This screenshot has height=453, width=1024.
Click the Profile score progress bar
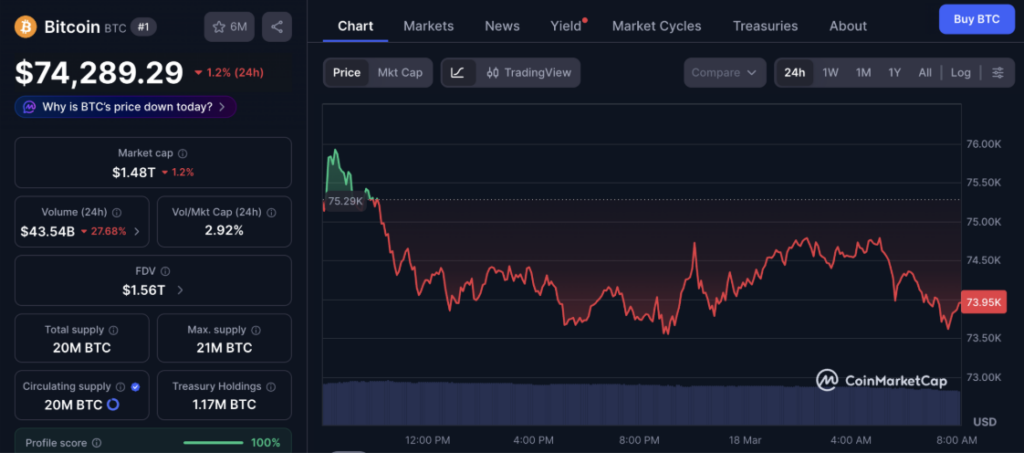point(213,442)
